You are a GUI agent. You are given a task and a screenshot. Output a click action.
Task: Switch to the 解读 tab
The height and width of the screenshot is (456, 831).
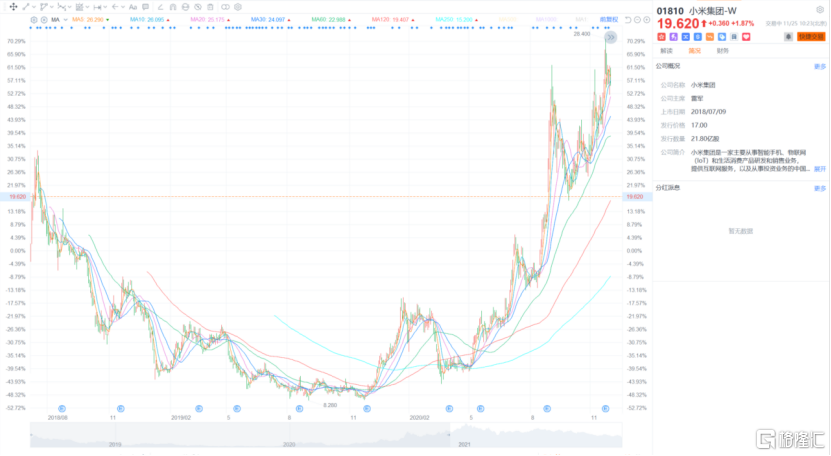666,51
